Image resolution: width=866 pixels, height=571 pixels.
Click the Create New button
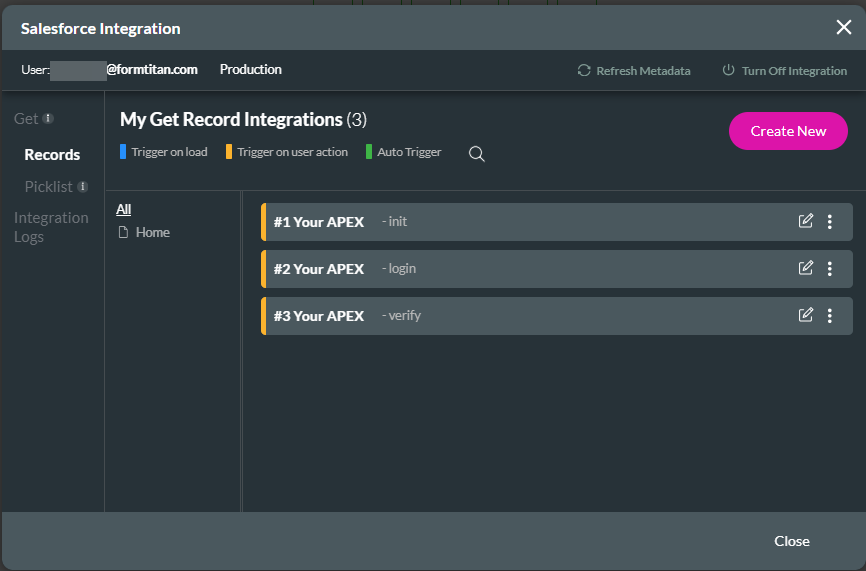coord(788,131)
